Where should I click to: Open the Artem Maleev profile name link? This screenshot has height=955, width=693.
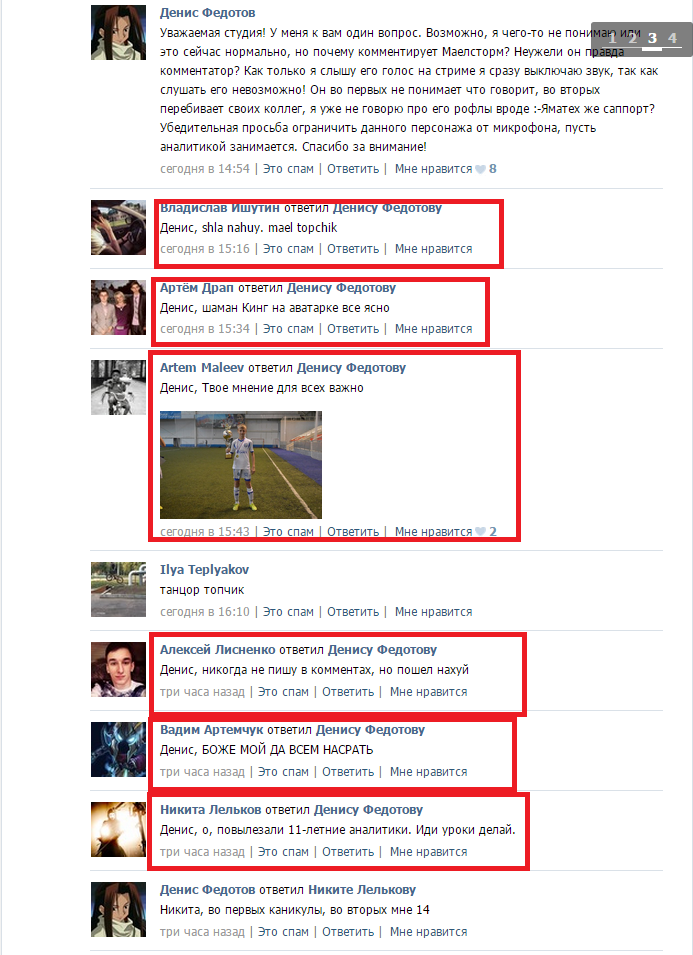(x=202, y=367)
